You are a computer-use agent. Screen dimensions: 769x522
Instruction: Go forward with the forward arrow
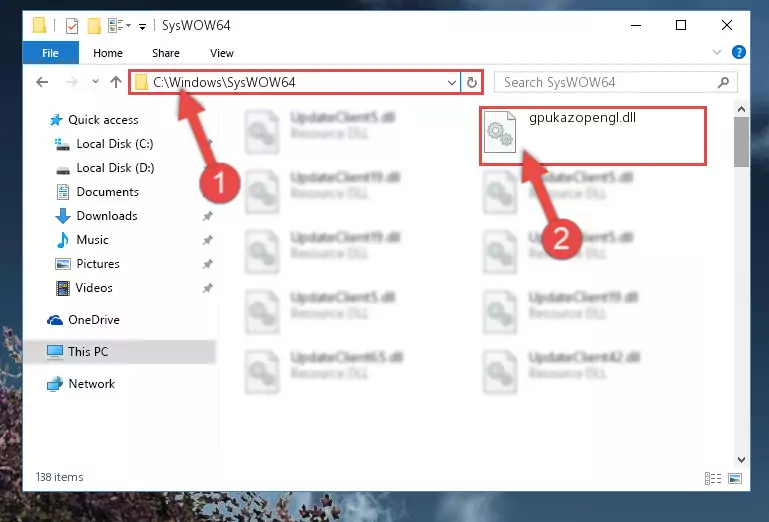(x=72, y=82)
